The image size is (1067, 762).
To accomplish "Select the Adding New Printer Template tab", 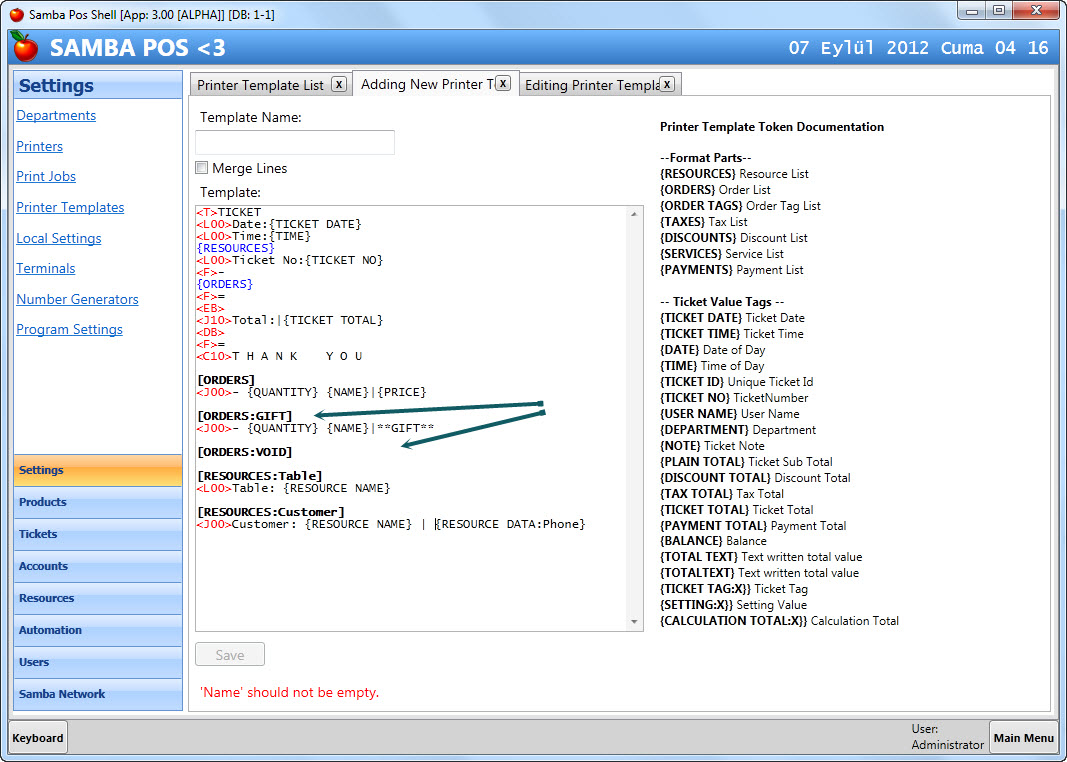I will click(x=427, y=84).
